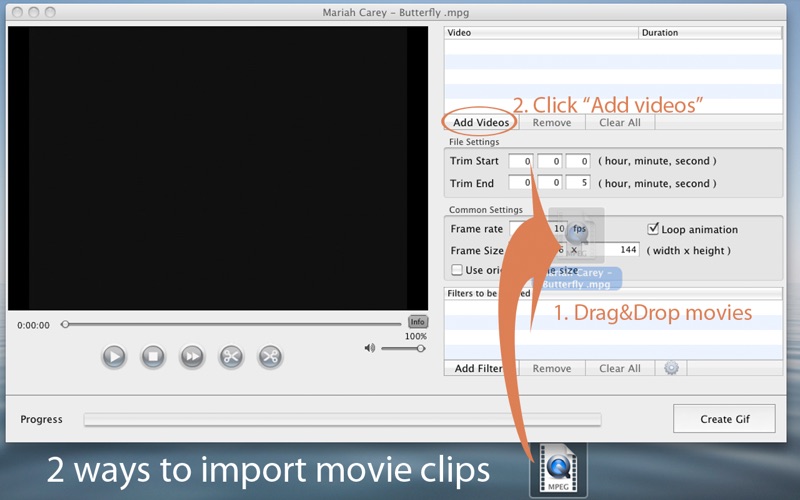Click the second scissors trim icon
Screen dimensions: 800x500
(270, 356)
